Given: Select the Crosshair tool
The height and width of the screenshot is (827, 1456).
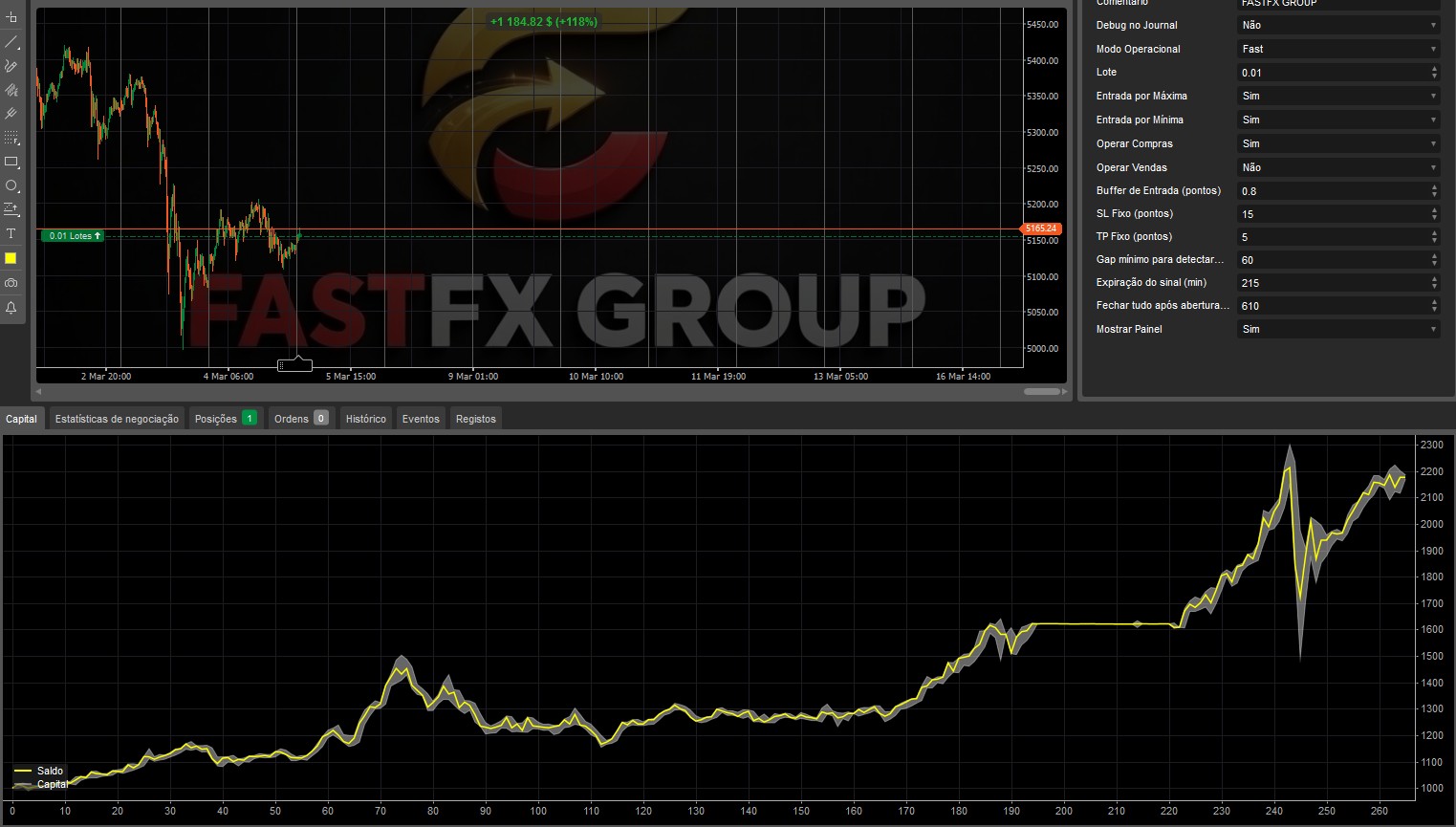Looking at the screenshot, I should [11, 17].
